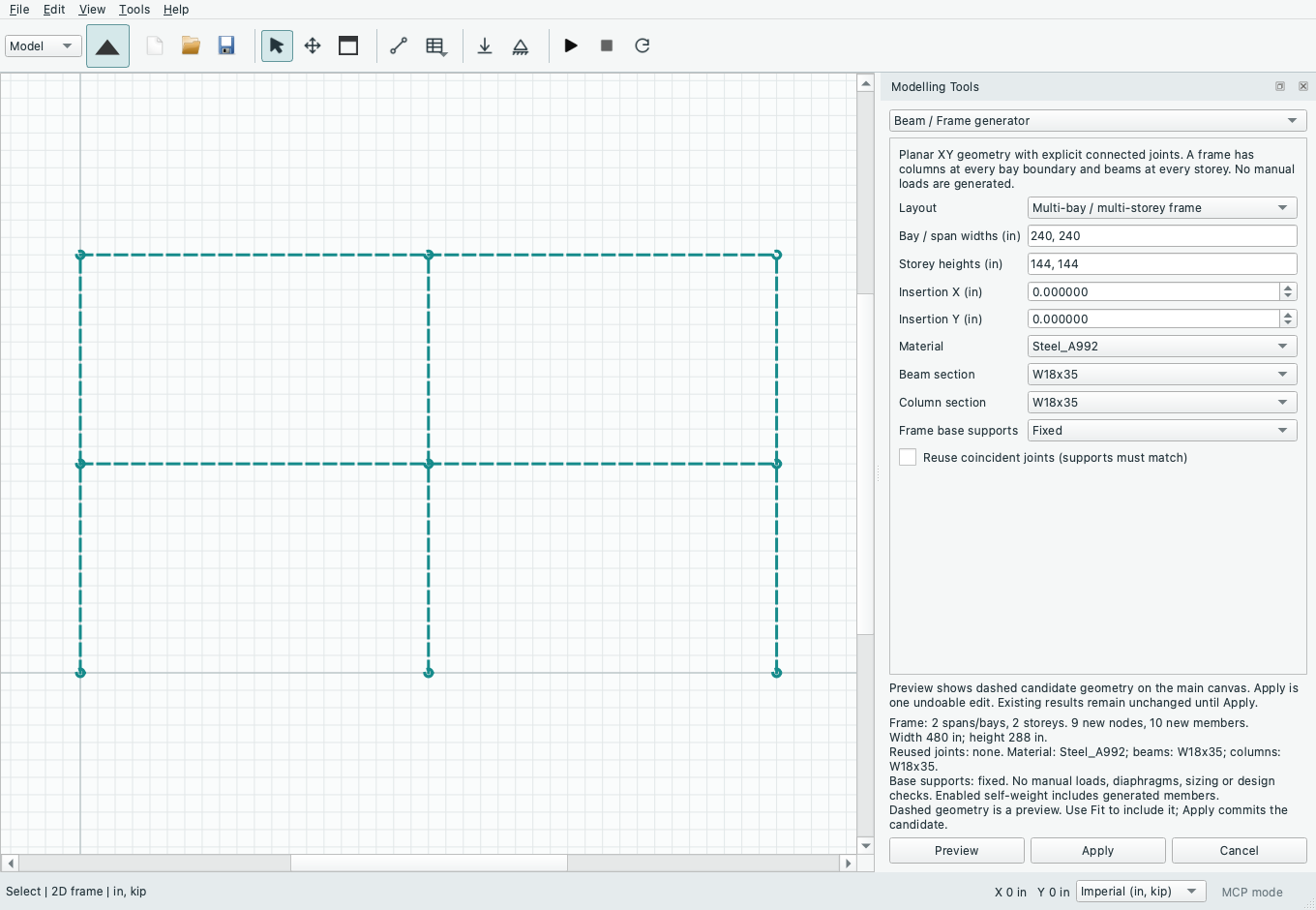
Task: Open the View menu
Action: click(92, 10)
